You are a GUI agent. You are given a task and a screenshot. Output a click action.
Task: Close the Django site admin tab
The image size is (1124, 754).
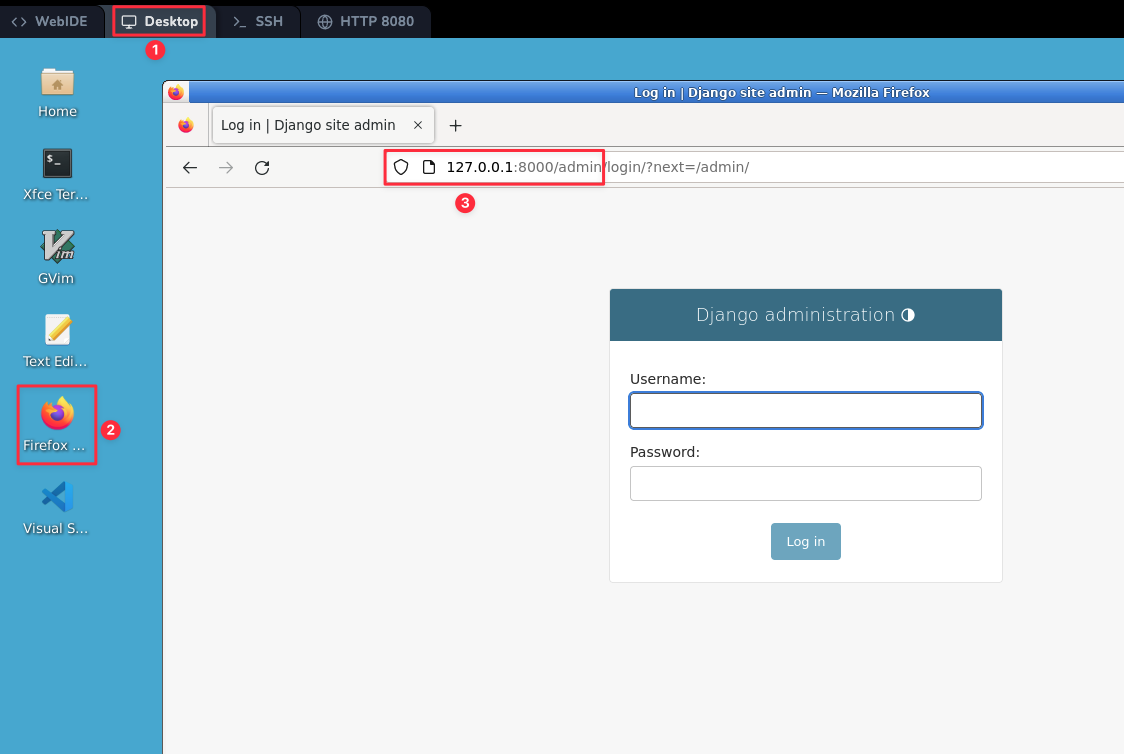coord(418,126)
